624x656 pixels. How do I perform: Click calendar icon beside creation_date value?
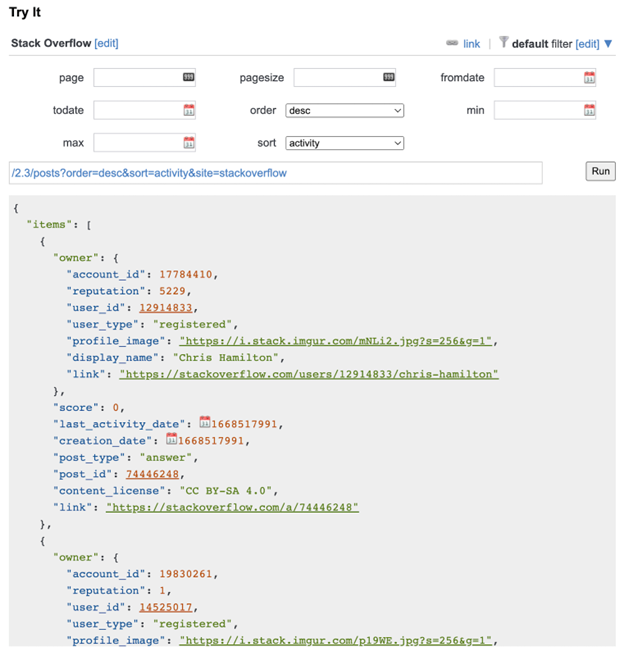click(172, 440)
